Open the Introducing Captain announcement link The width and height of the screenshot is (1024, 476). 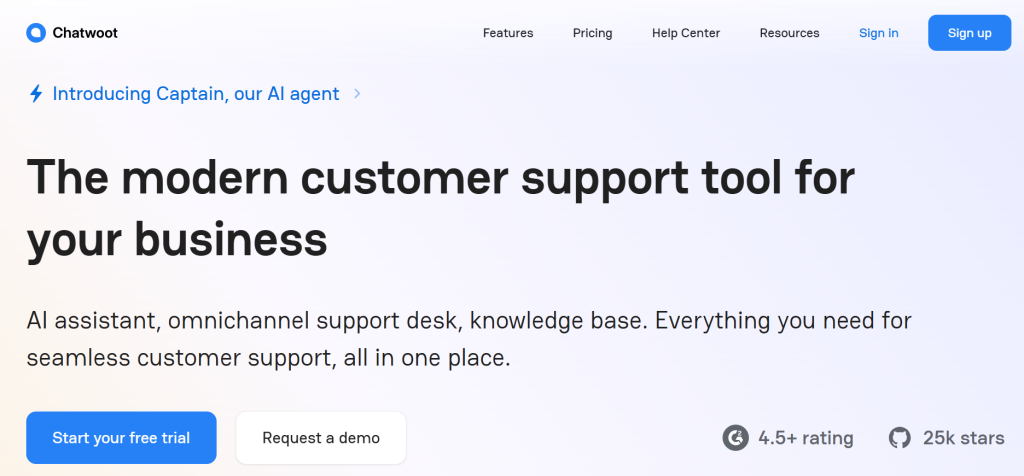(196, 94)
